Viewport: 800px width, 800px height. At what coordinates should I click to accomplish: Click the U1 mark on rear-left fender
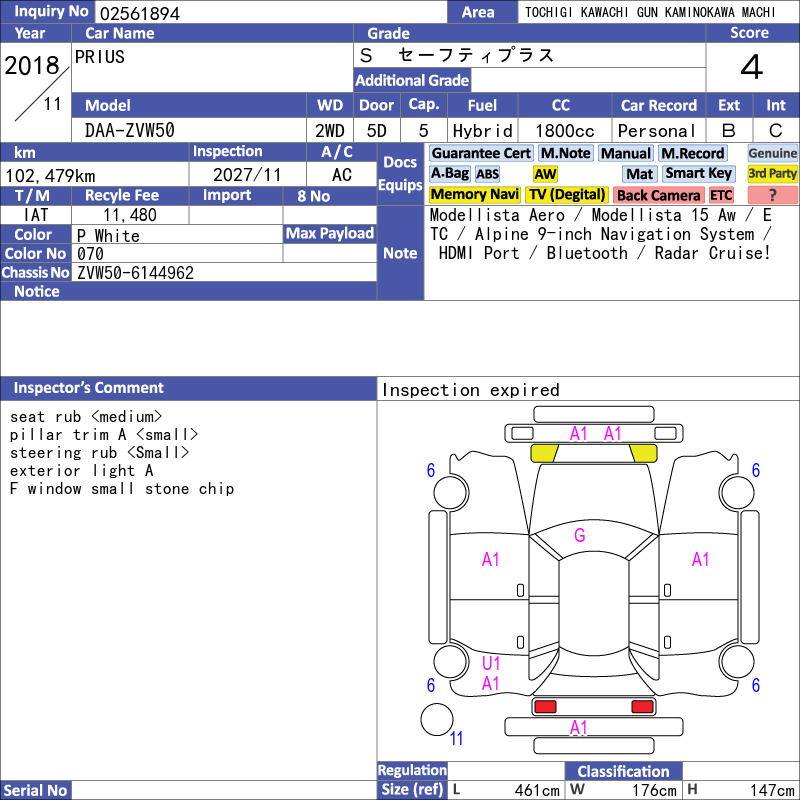(491, 663)
